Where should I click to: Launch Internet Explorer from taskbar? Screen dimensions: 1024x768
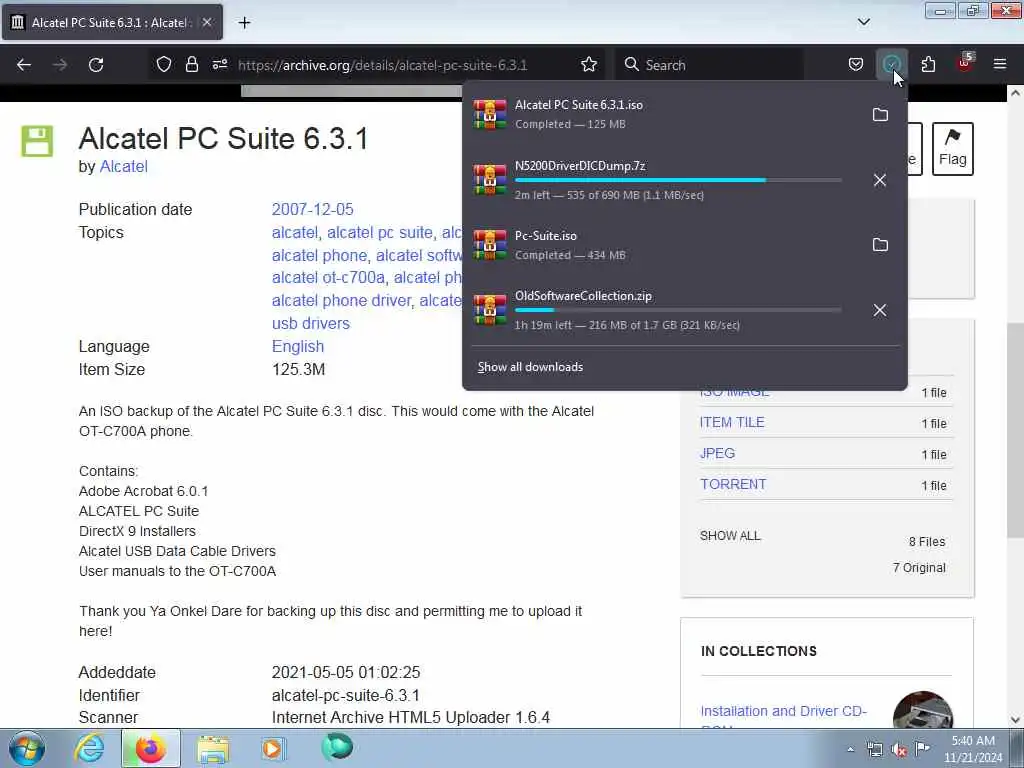pos(89,748)
